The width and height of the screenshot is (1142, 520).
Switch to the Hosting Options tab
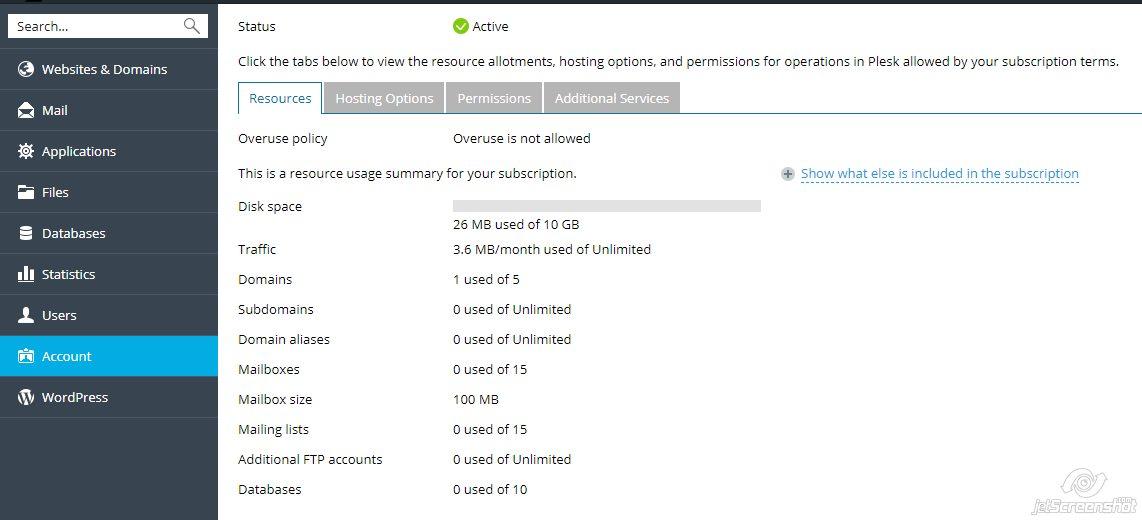(x=384, y=98)
